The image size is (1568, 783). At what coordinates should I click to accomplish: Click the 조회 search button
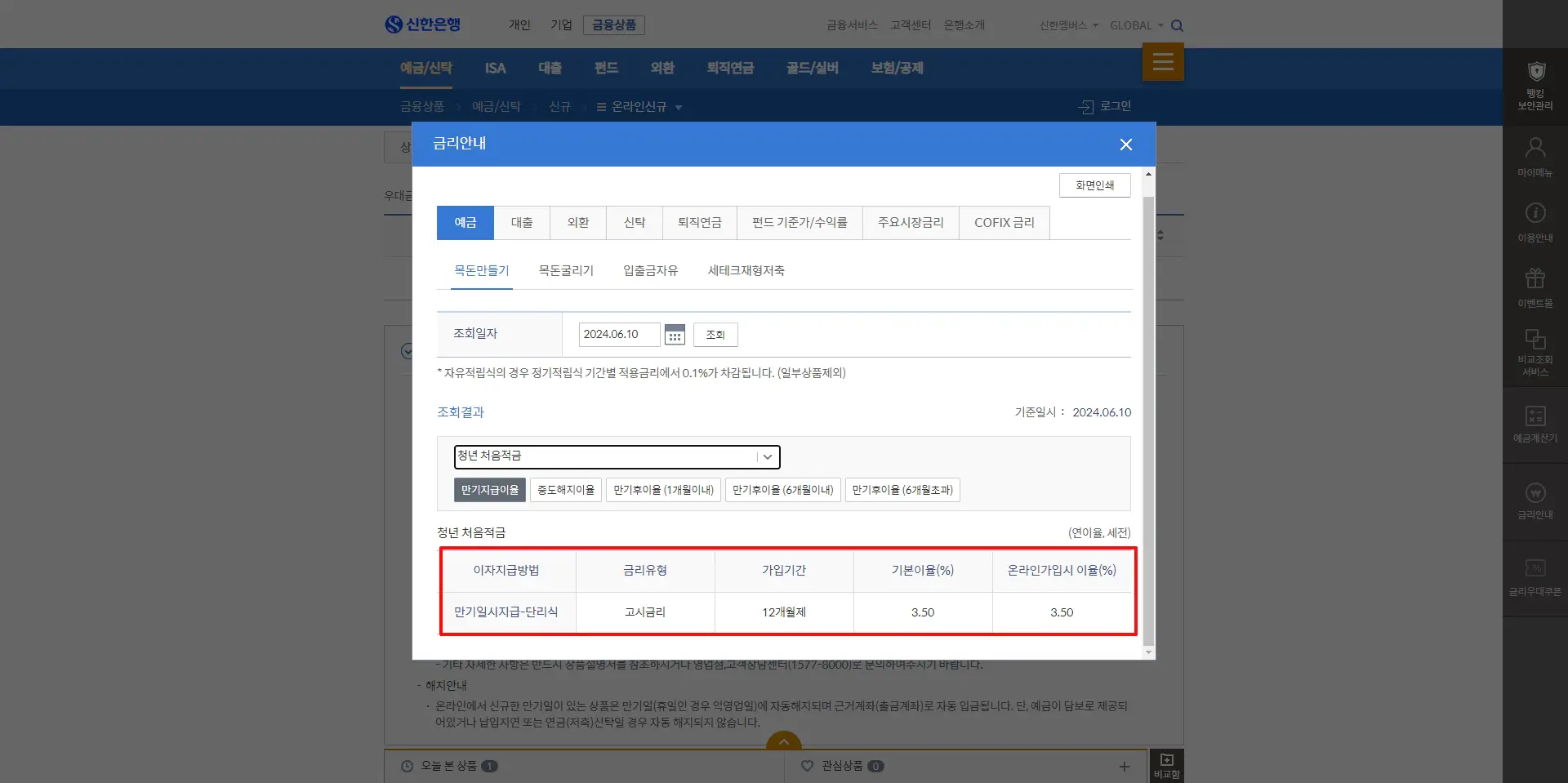tap(715, 335)
